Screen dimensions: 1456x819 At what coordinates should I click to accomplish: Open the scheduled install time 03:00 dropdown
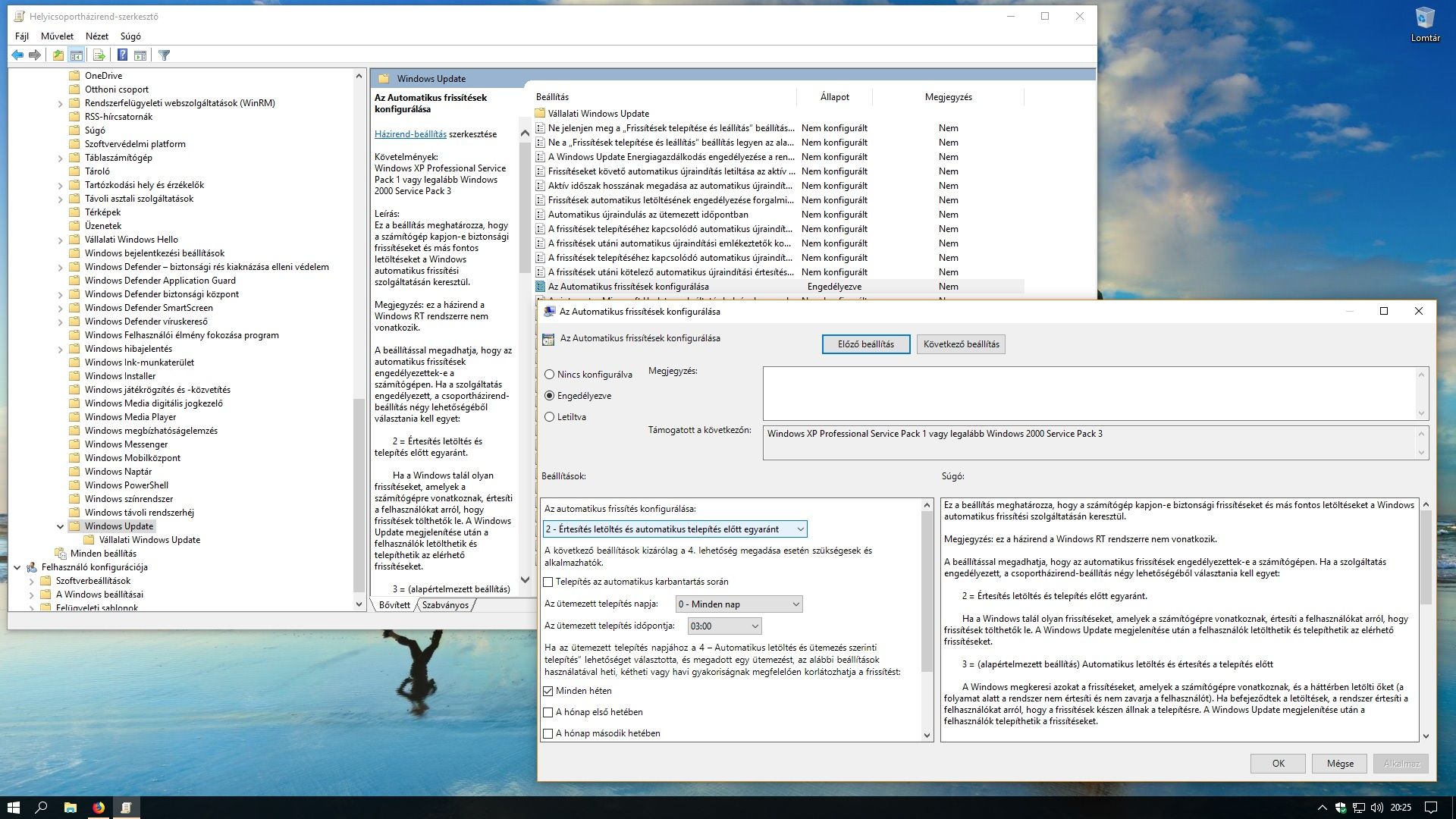point(724,626)
